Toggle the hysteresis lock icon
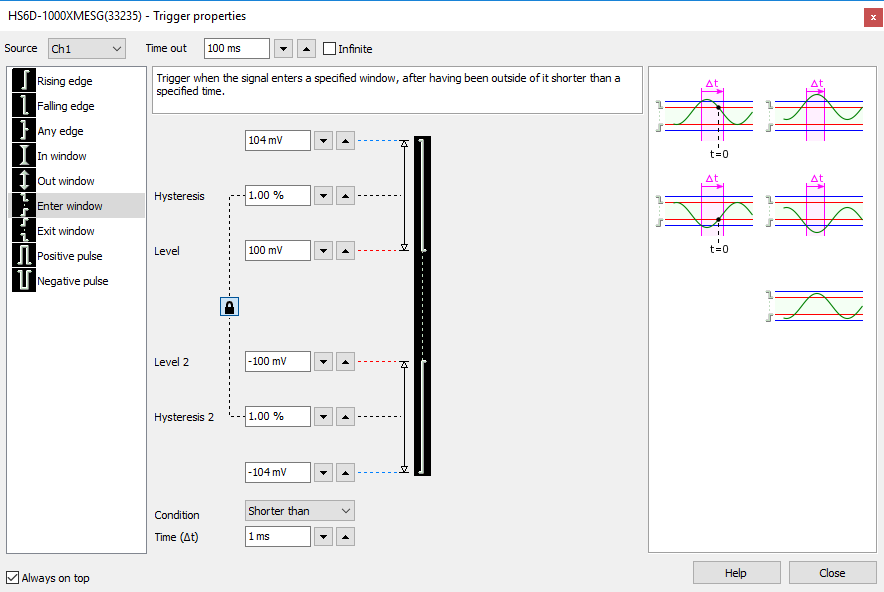 click(x=229, y=307)
